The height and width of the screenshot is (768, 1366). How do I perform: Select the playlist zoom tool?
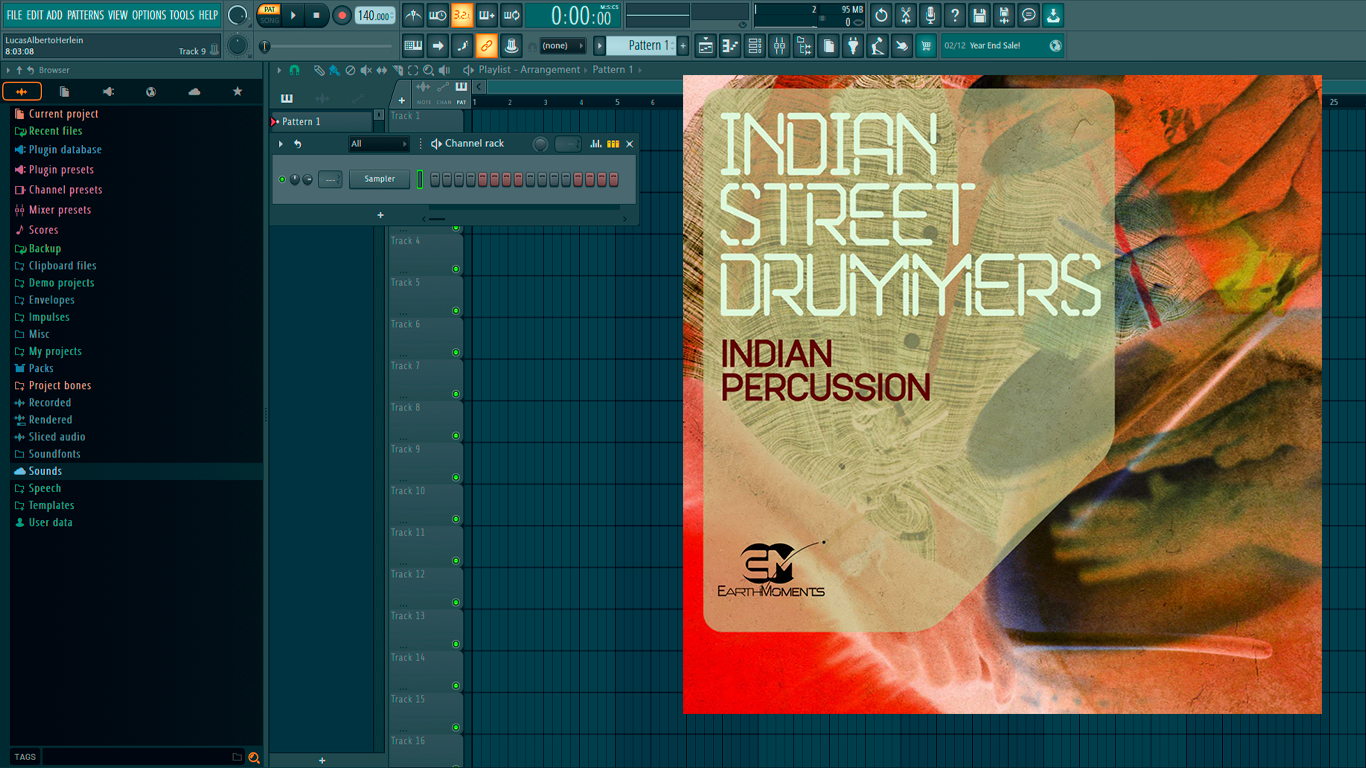[x=428, y=70]
